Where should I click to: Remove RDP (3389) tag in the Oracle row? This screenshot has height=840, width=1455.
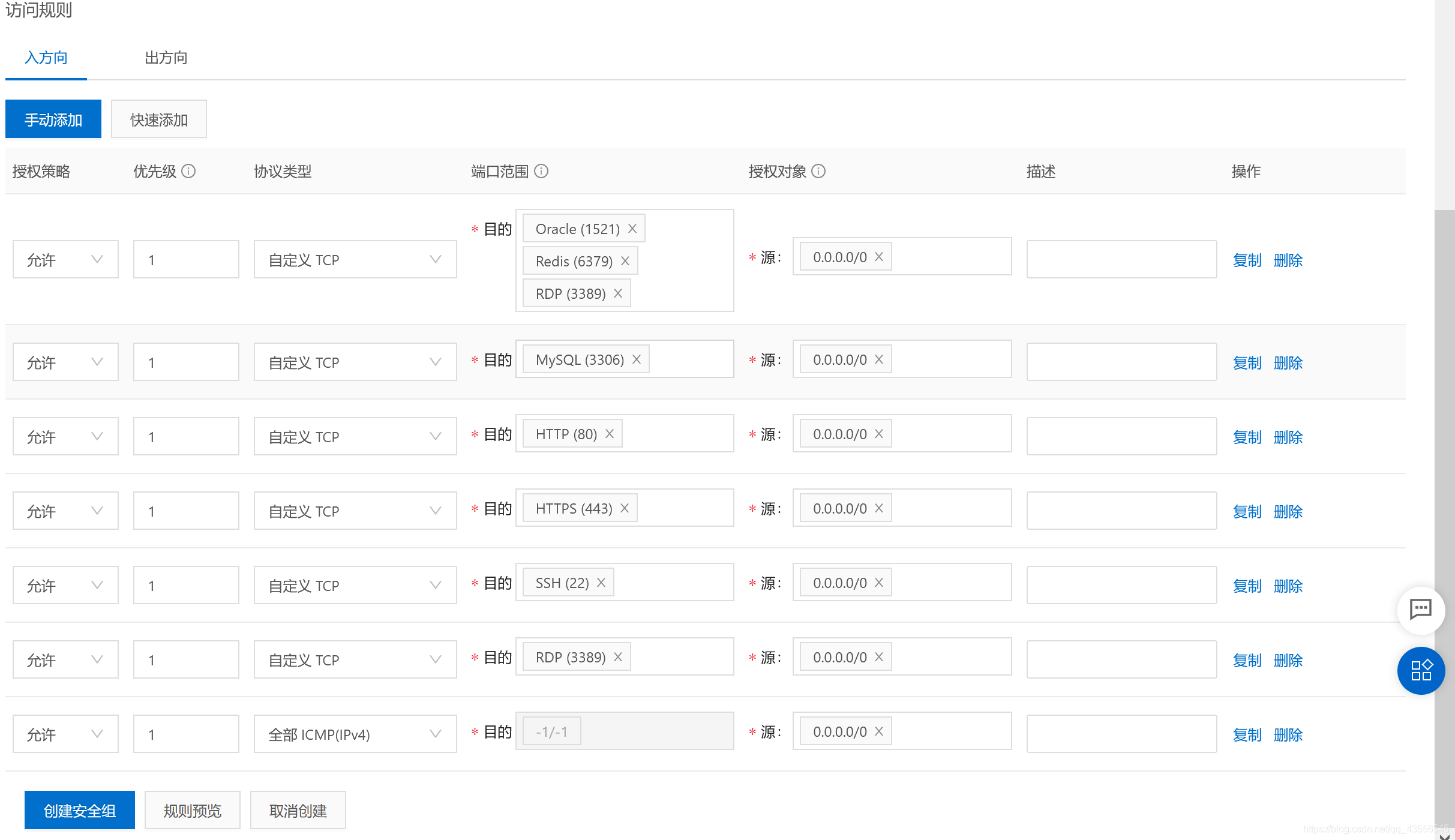pyautogui.click(x=617, y=293)
